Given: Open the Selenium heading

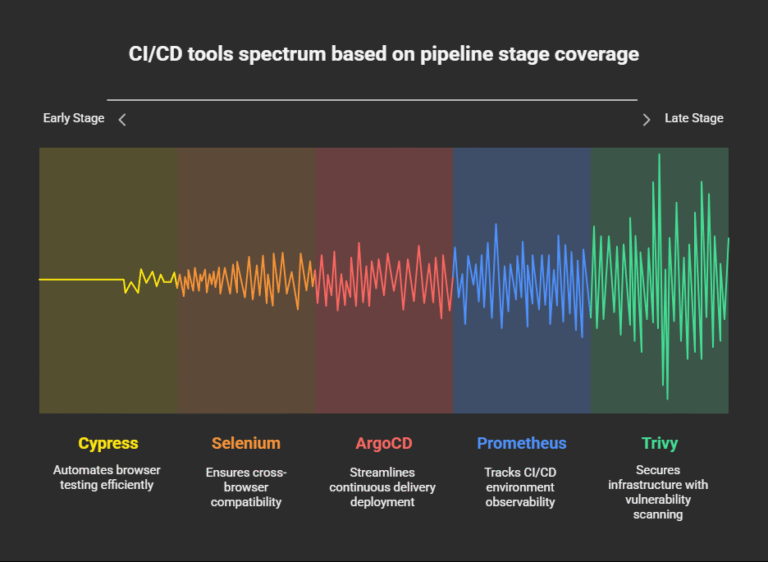Looking at the screenshot, I should pos(246,443).
